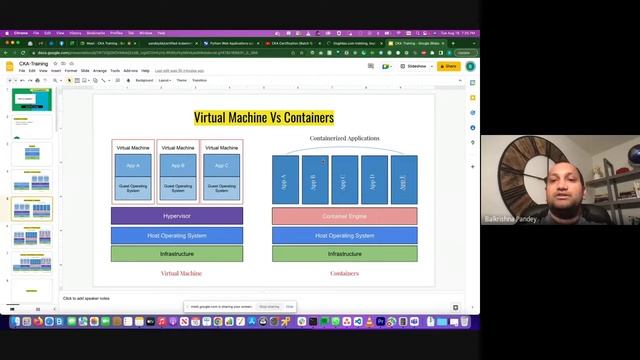Open the Slide menu
The height and width of the screenshot is (360, 640).
pyautogui.click(x=85, y=71)
